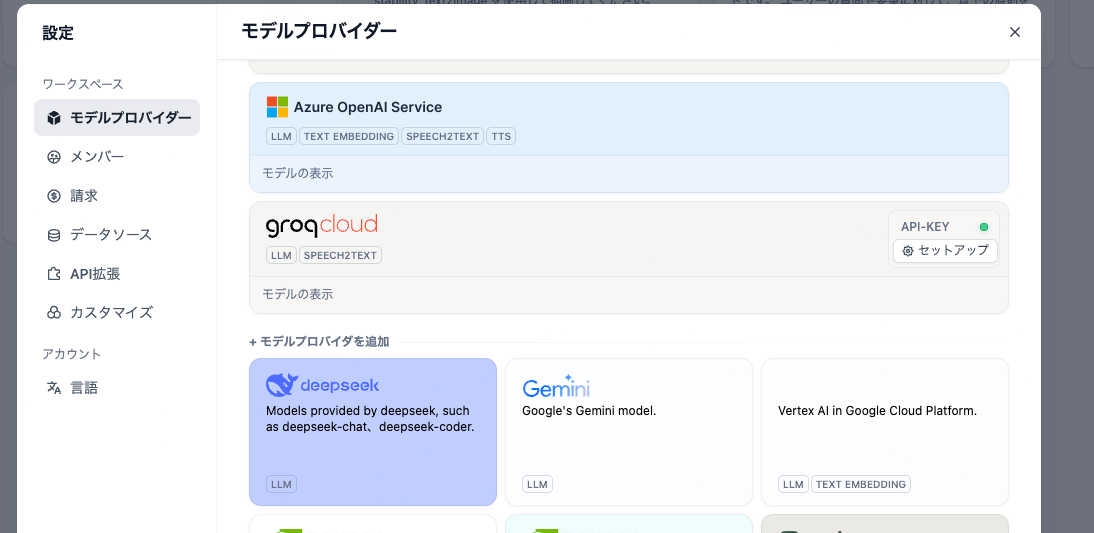This screenshot has width=1094, height=533.
Task: Click the メンバー face icon
Action: (54, 157)
